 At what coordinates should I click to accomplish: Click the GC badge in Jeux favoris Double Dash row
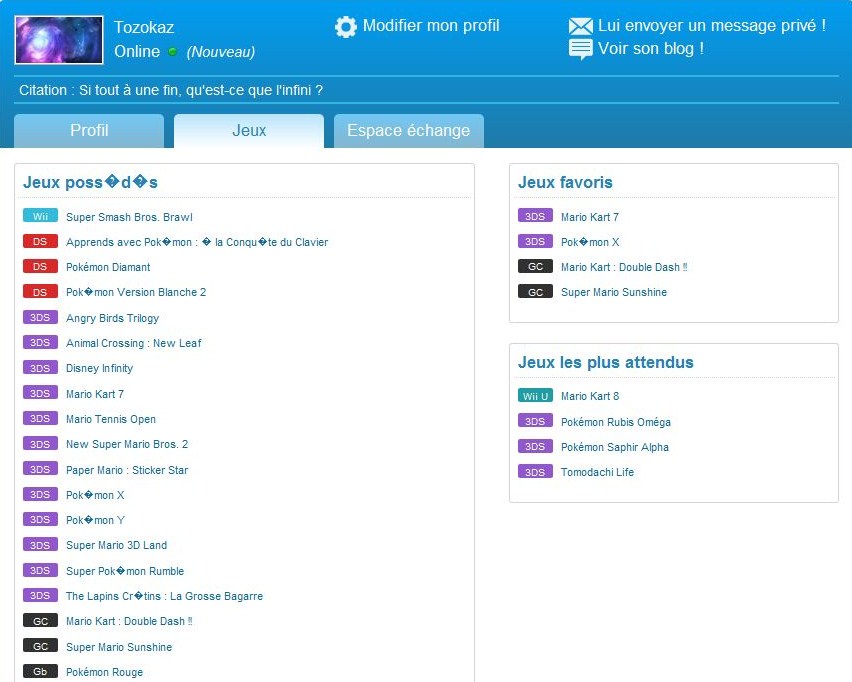(x=535, y=266)
